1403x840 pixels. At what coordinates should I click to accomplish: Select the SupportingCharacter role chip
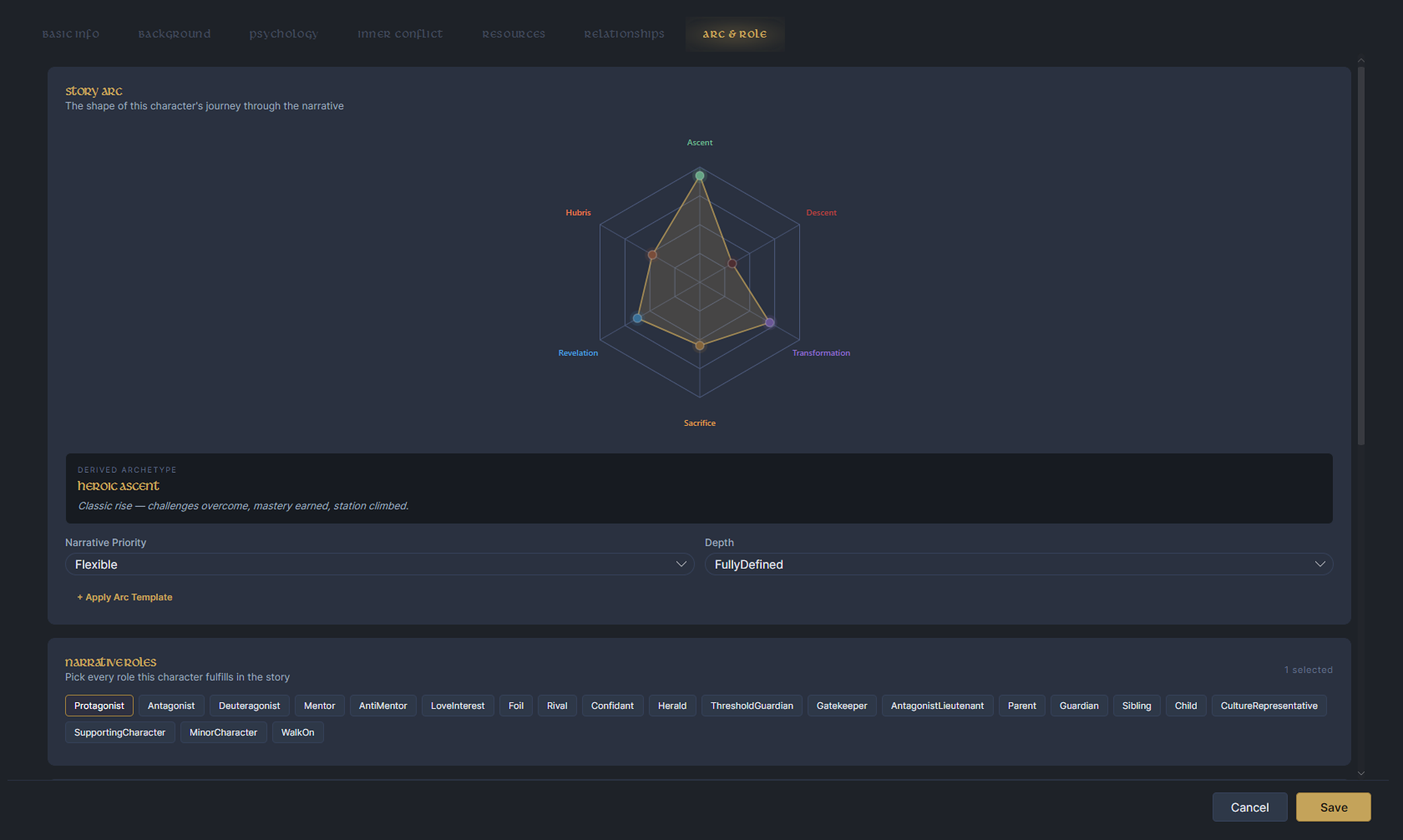(120, 732)
